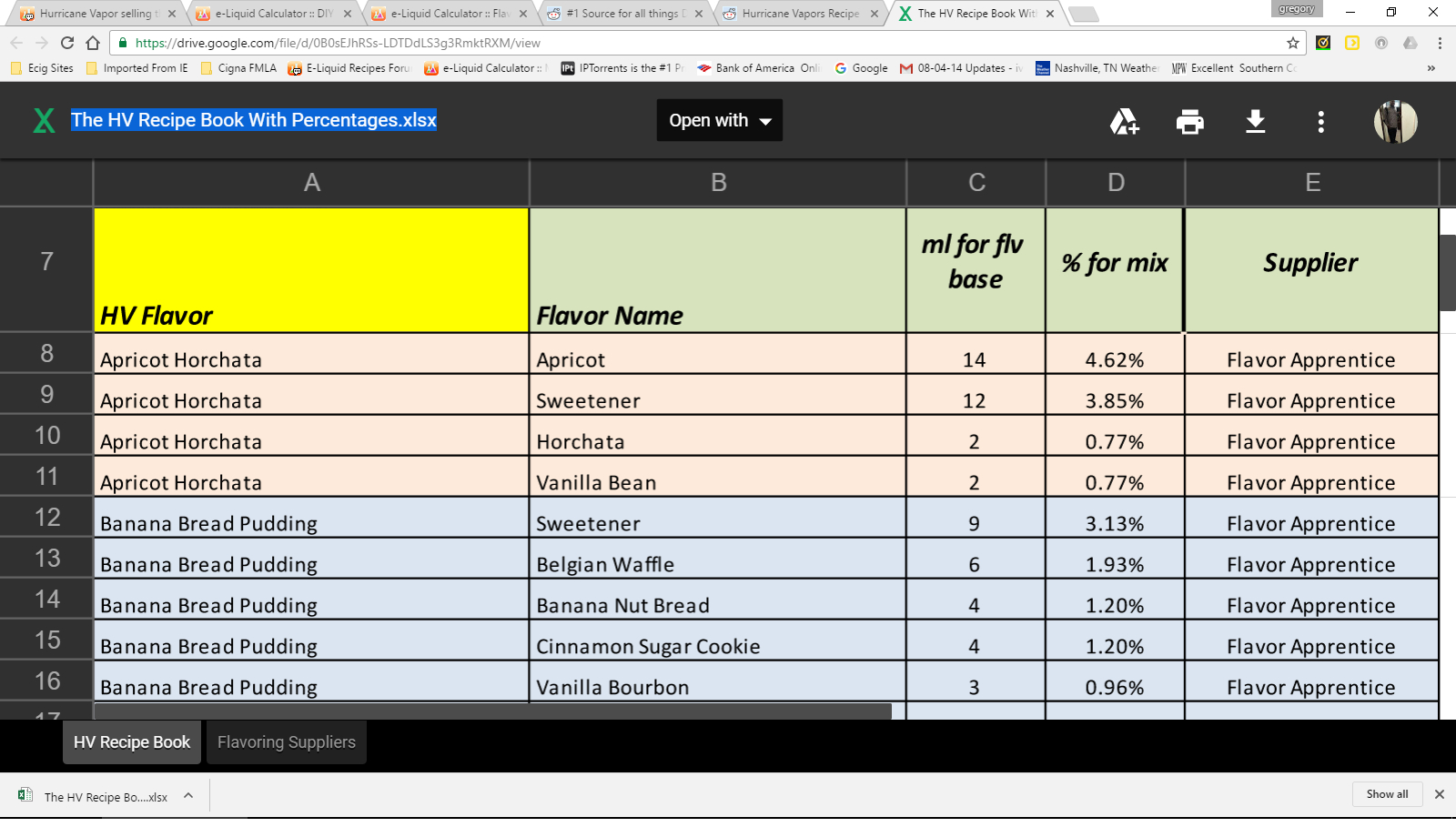The width and height of the screenshot is (1456, 837).
Task: Click the gregory profile button in title bar
Action: (1297, 9)
